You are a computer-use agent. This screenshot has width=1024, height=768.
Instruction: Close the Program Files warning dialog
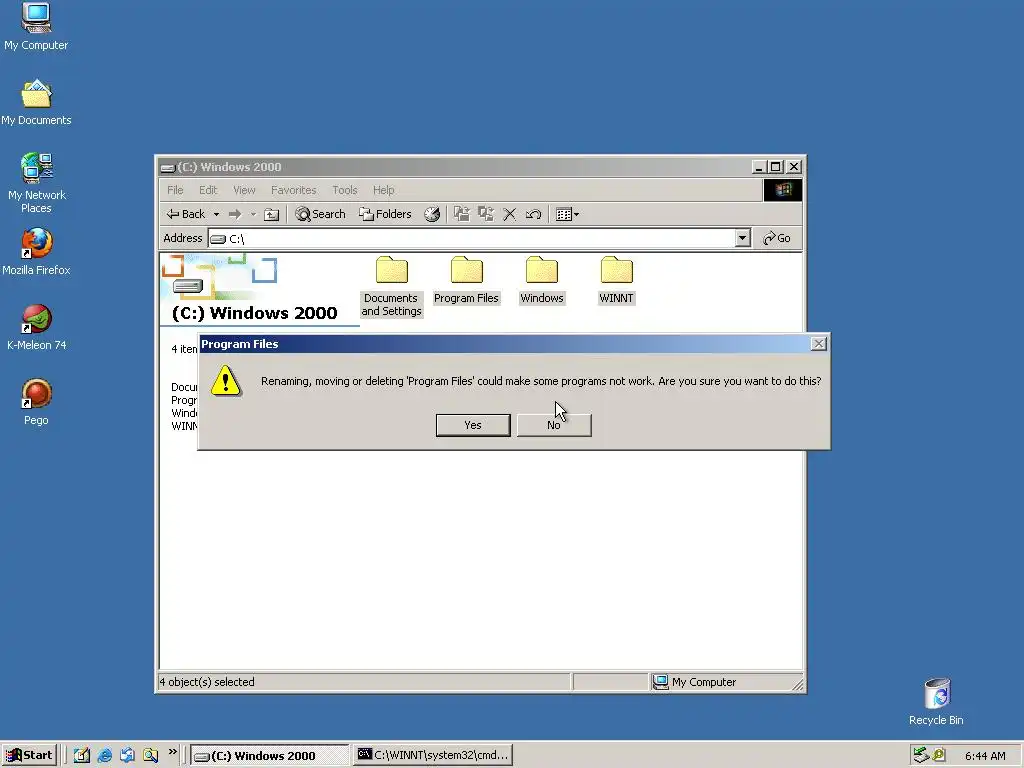tap(818, 344)
